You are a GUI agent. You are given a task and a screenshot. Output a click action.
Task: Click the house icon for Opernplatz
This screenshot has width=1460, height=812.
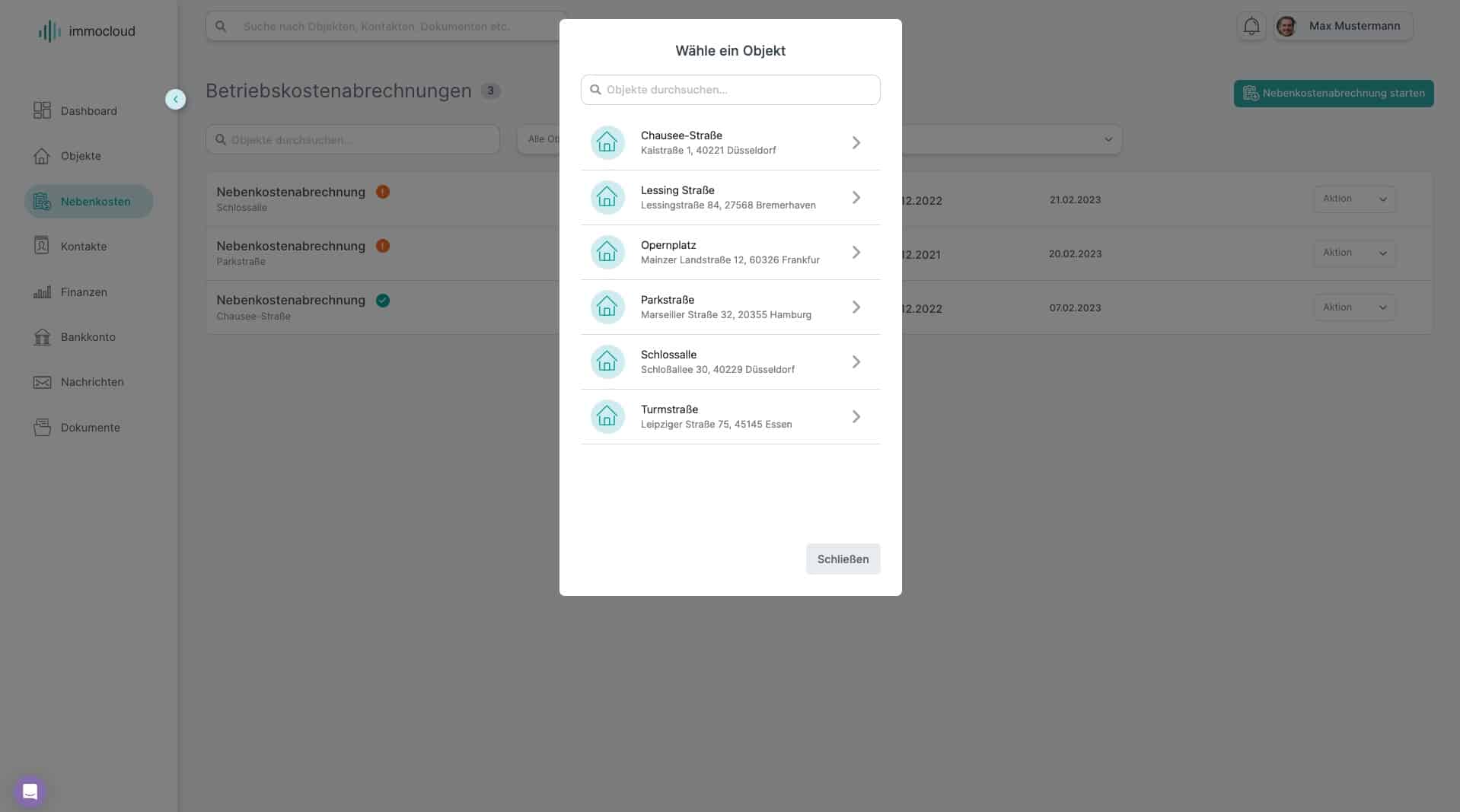click(607, 252)
